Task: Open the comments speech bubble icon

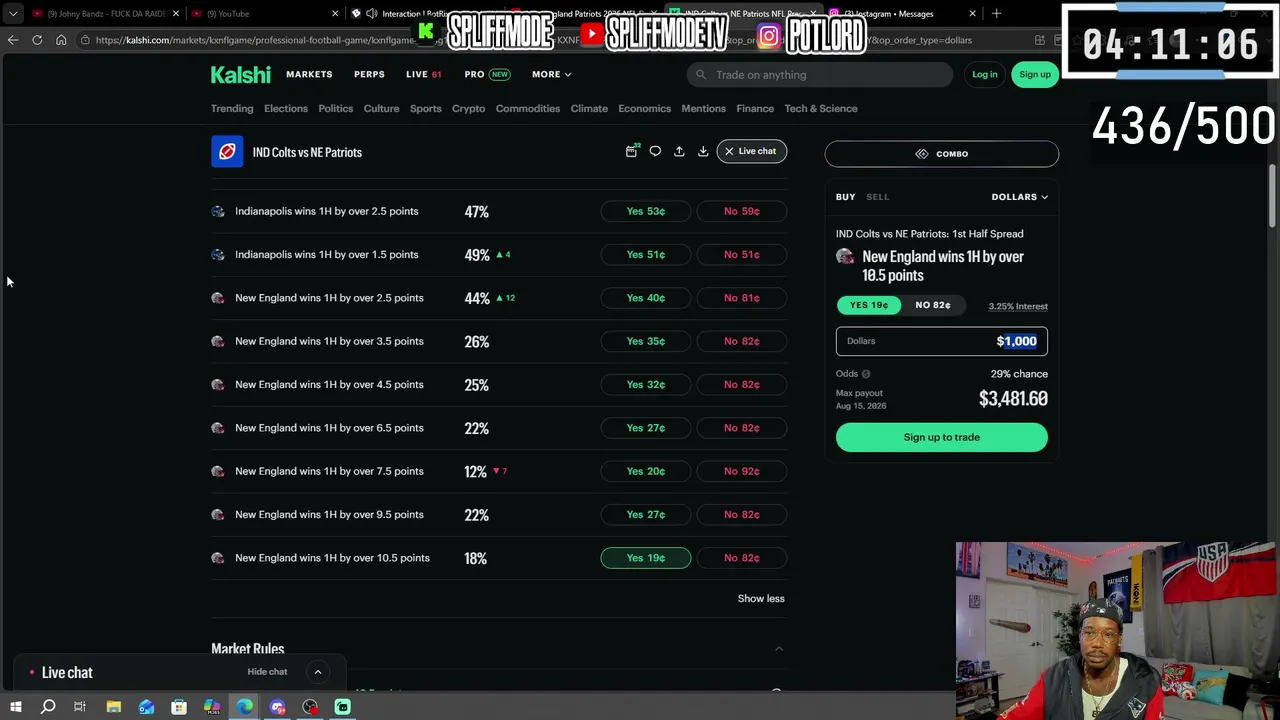Action: (x=655, y=151)
